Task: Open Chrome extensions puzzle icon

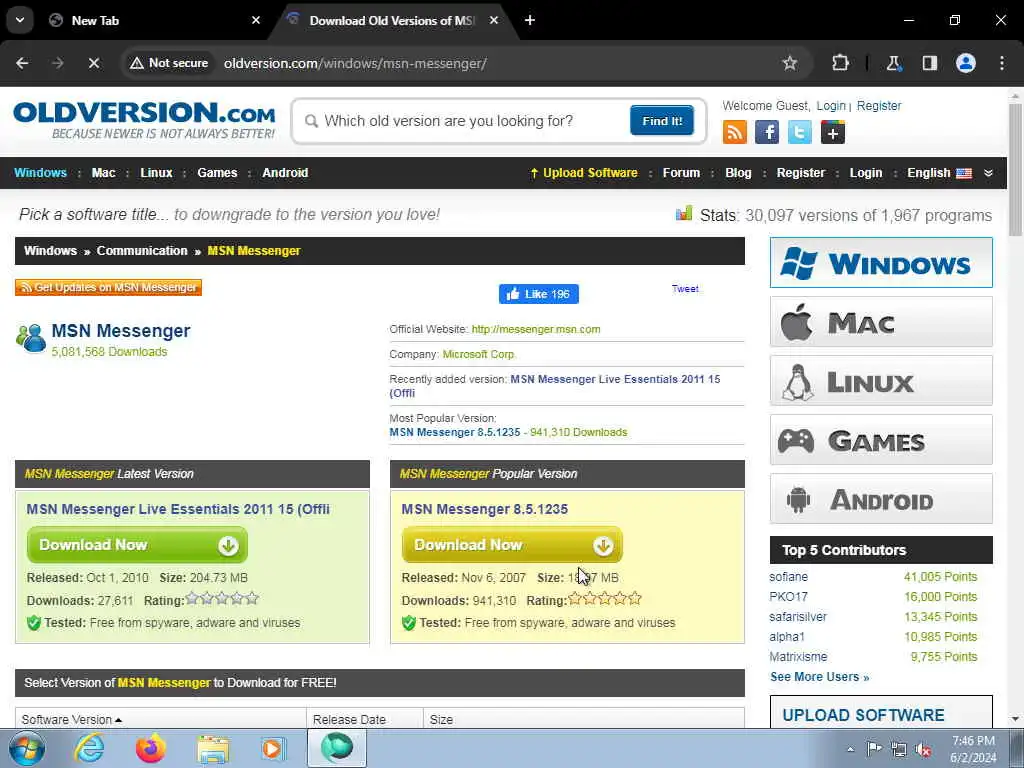Action: (840, 63)
